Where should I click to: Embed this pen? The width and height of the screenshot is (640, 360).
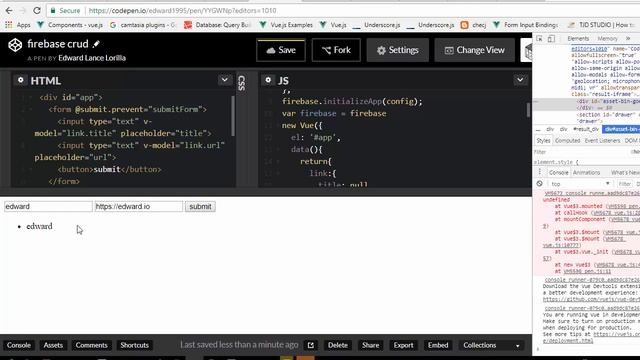coord(438,345)
